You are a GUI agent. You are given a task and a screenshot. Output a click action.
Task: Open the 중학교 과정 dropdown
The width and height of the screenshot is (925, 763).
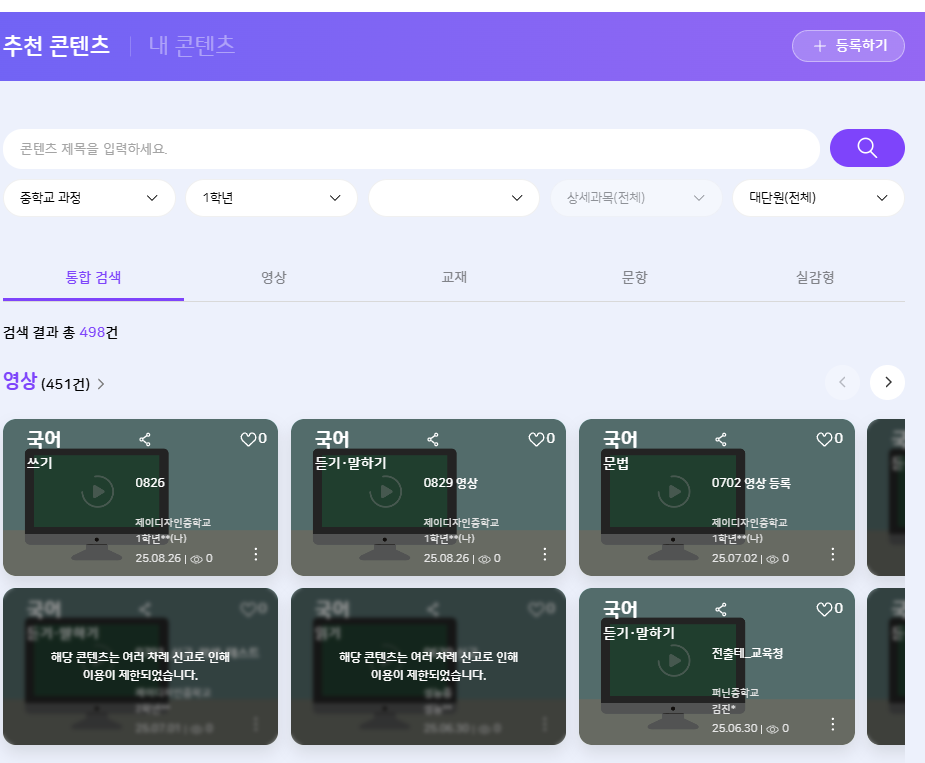pos(82,198)
